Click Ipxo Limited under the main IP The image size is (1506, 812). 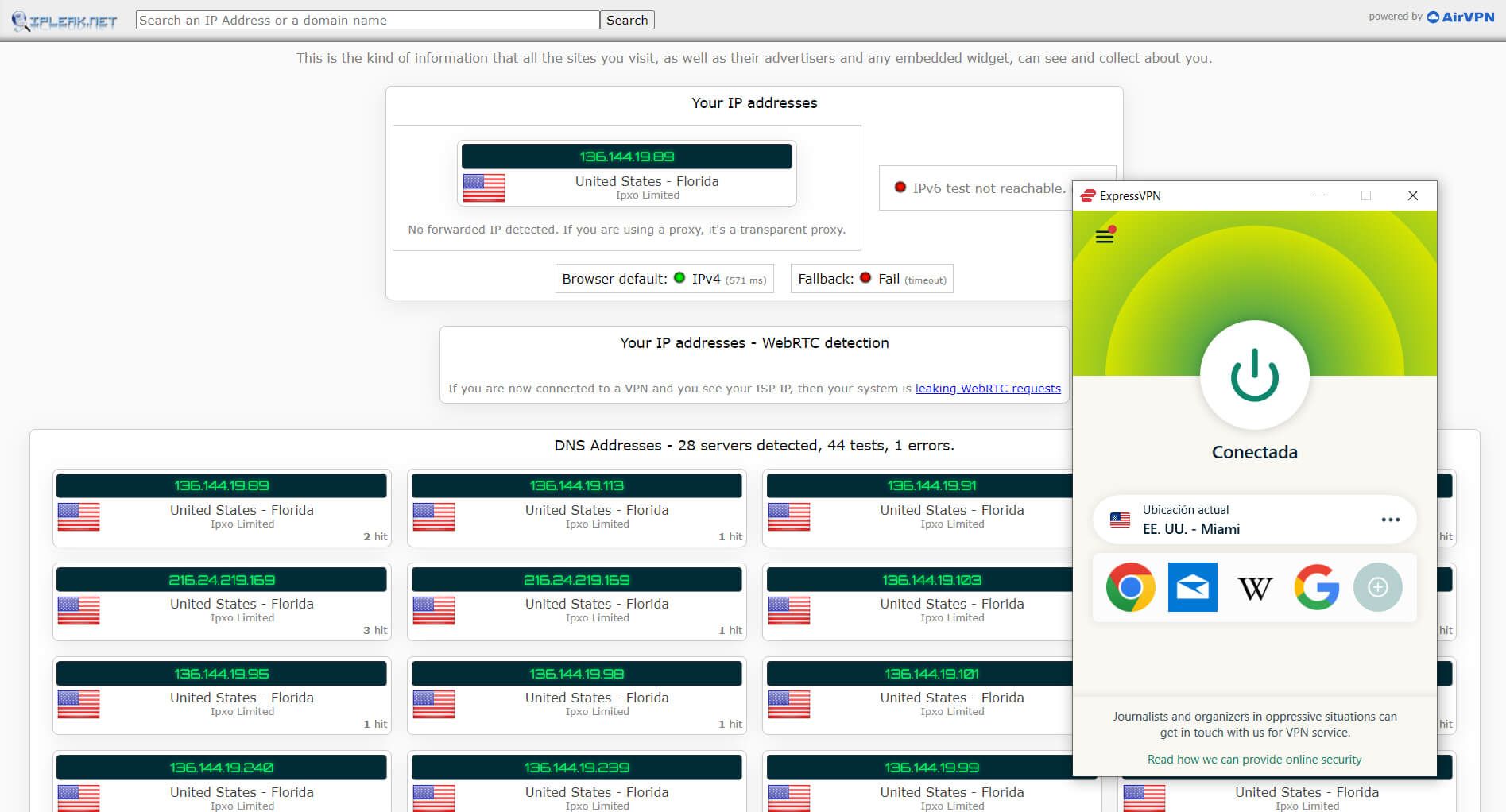point(648,195)
